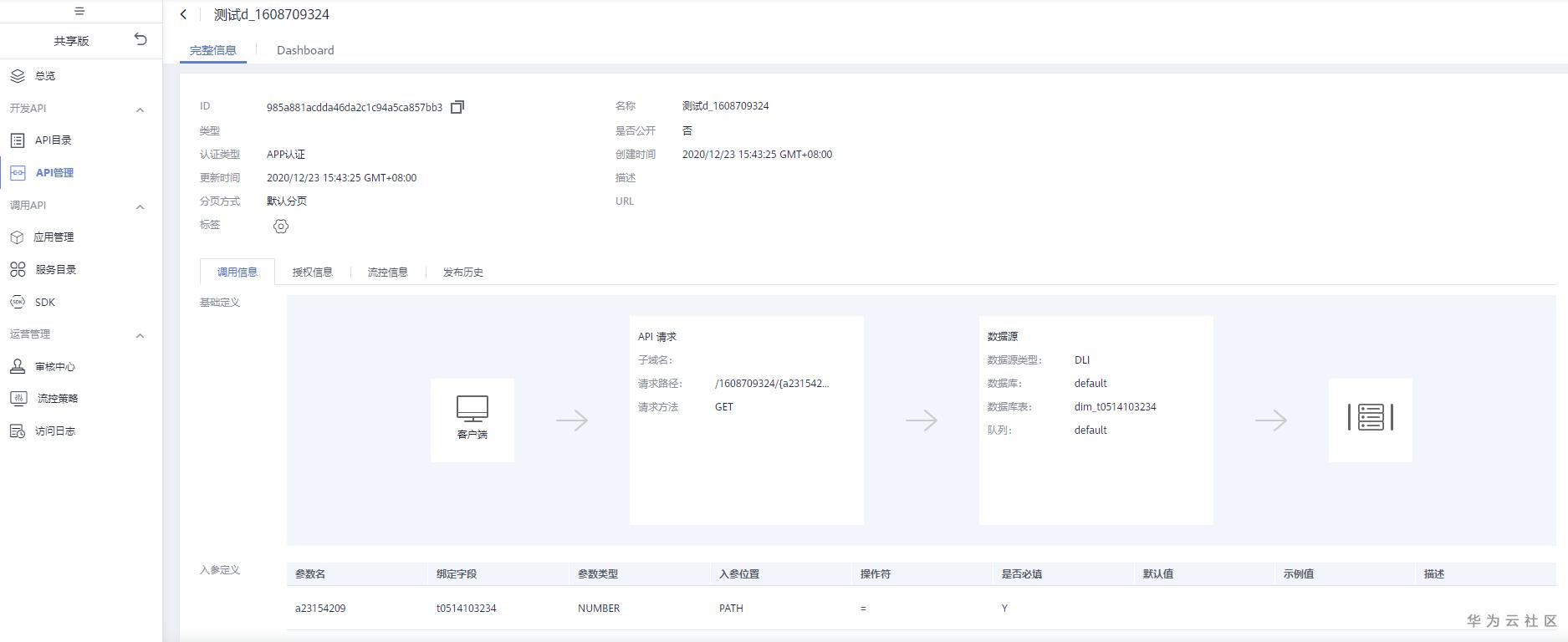This screenshot has height=642, width=1568.
Task: Click the 服务目录 grid icon
Action: tap(18, 269)
